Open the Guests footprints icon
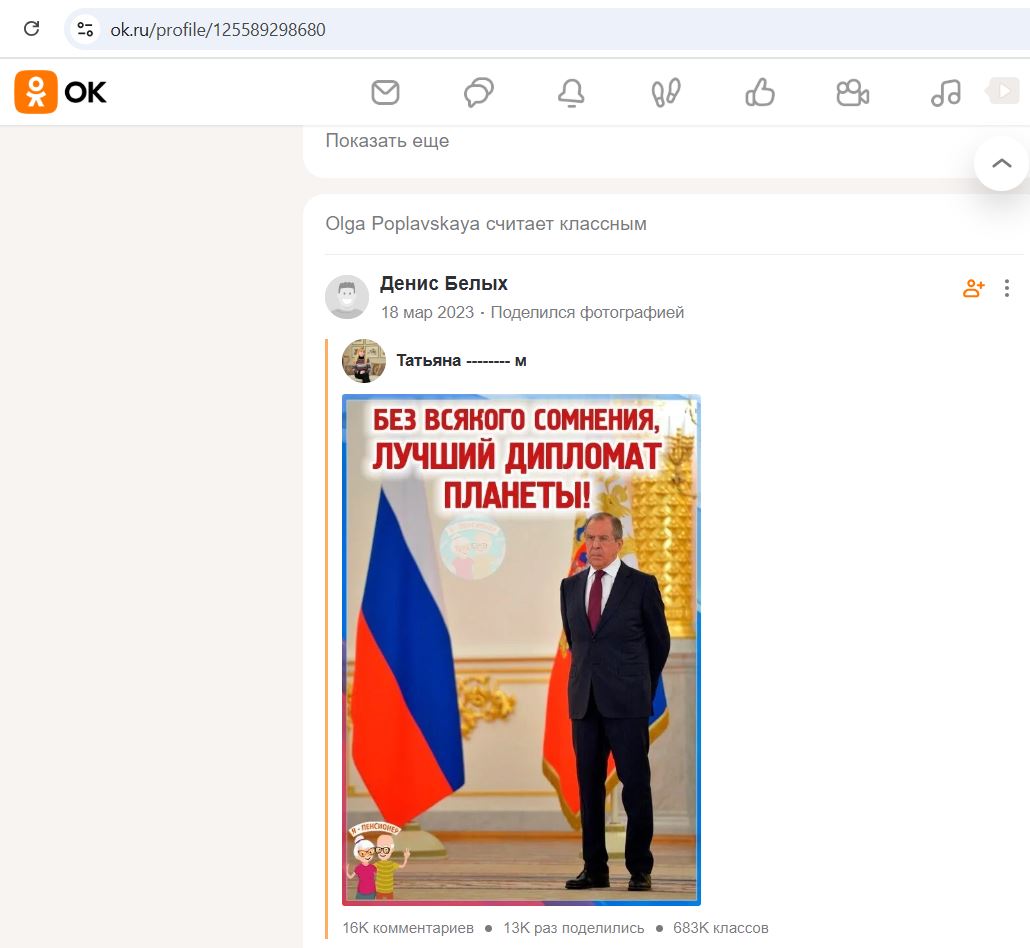 [x=665, y=93]
